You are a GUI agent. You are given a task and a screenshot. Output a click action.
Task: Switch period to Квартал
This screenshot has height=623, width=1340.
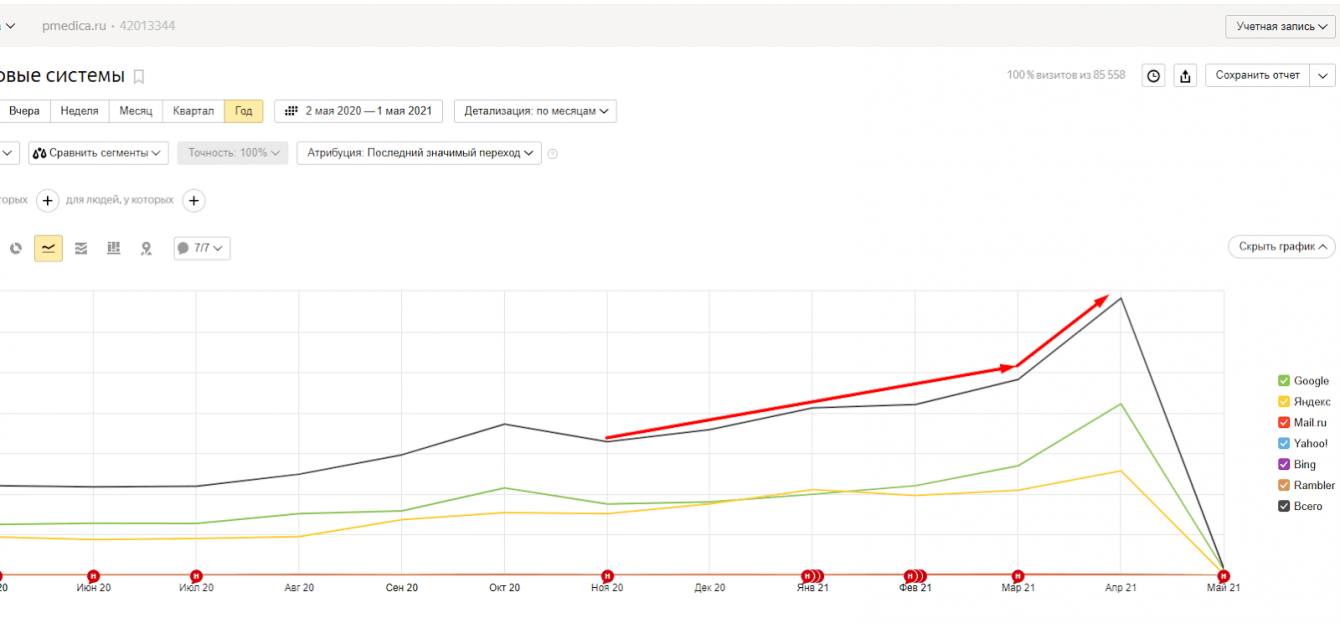(193, 111)
